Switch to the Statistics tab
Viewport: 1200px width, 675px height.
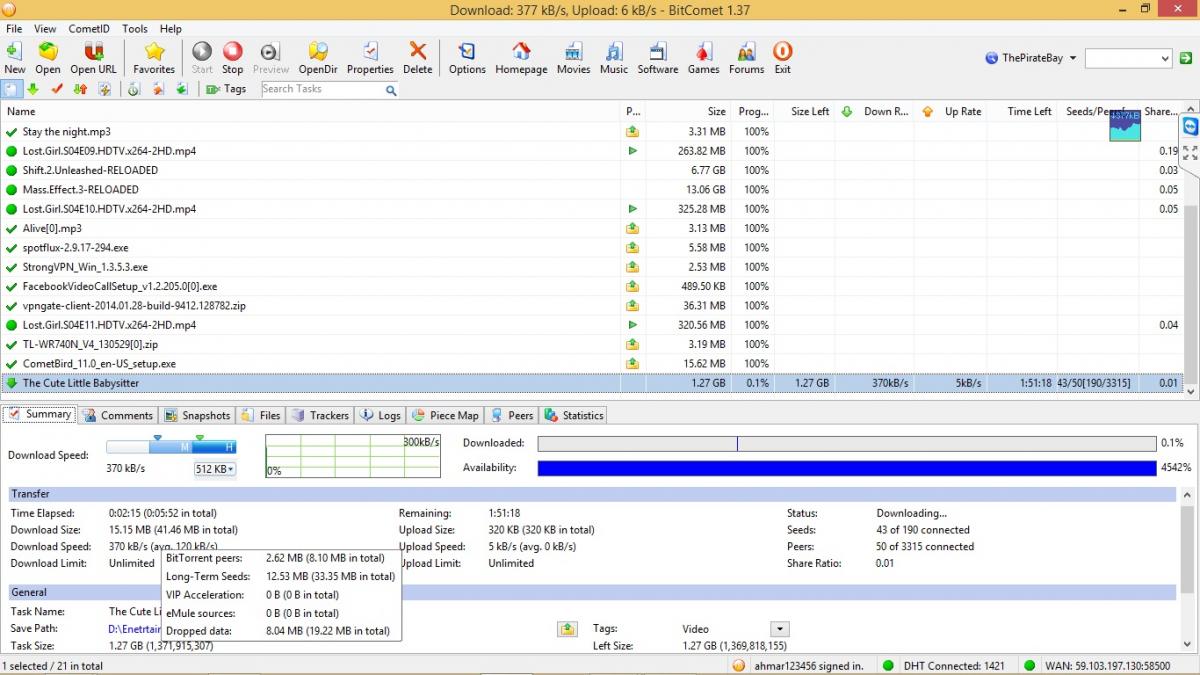(574, 415)
